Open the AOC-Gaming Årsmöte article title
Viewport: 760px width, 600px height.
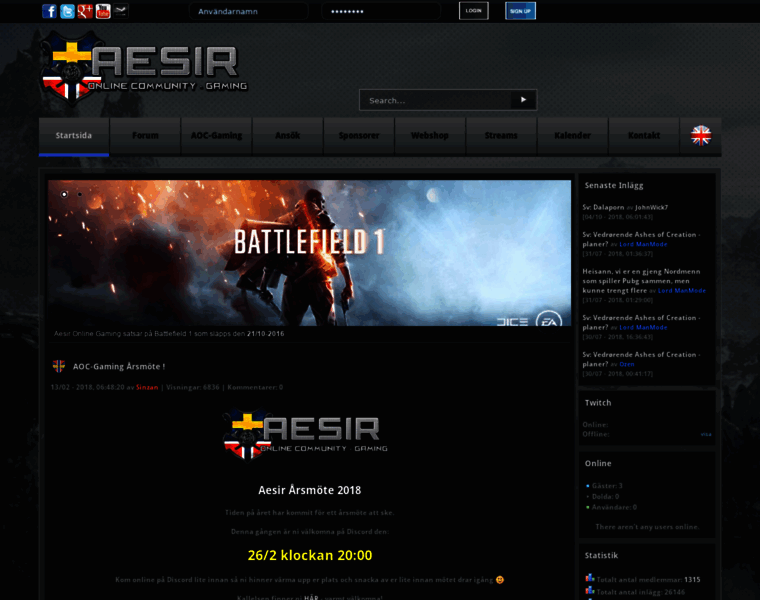click(x=119, y=366)
